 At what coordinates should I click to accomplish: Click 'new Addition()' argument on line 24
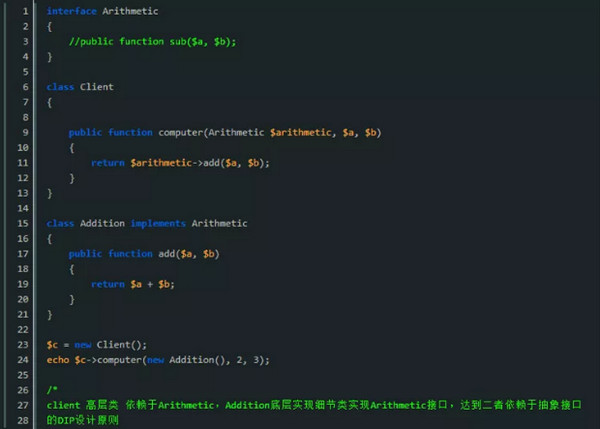(x=185, y=359)
